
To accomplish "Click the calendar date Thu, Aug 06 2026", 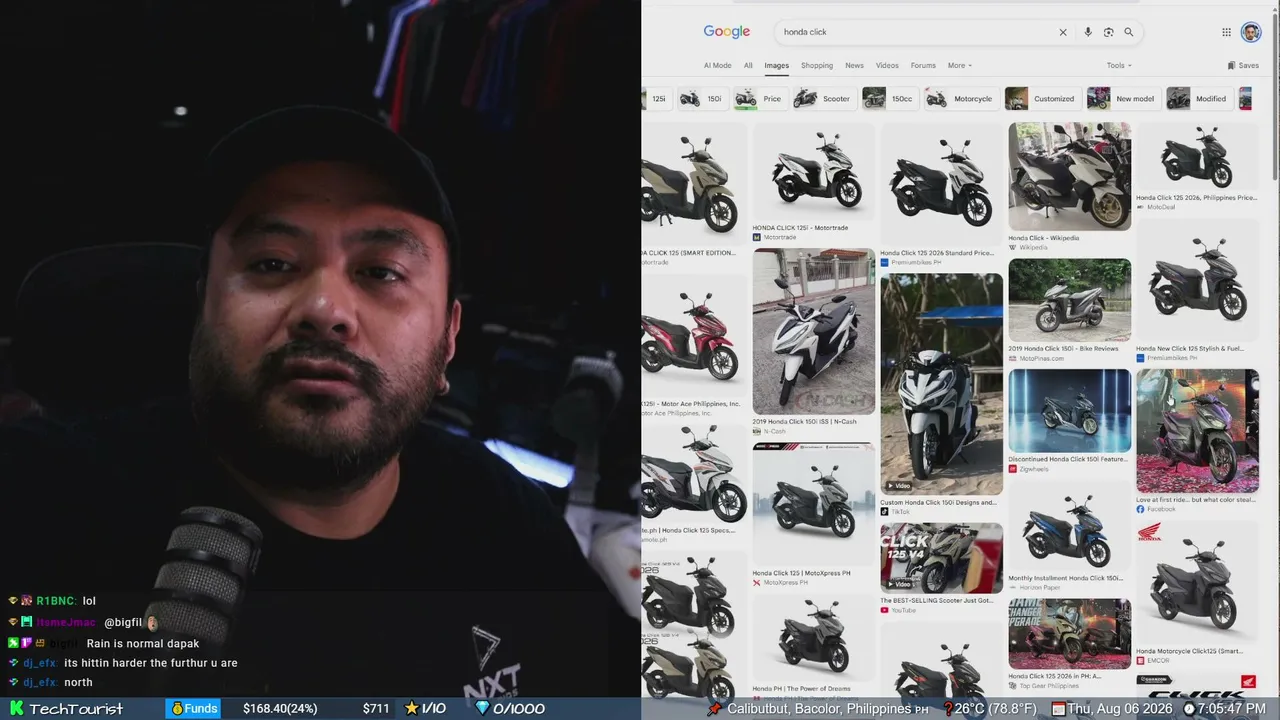I will (1113, 709).
